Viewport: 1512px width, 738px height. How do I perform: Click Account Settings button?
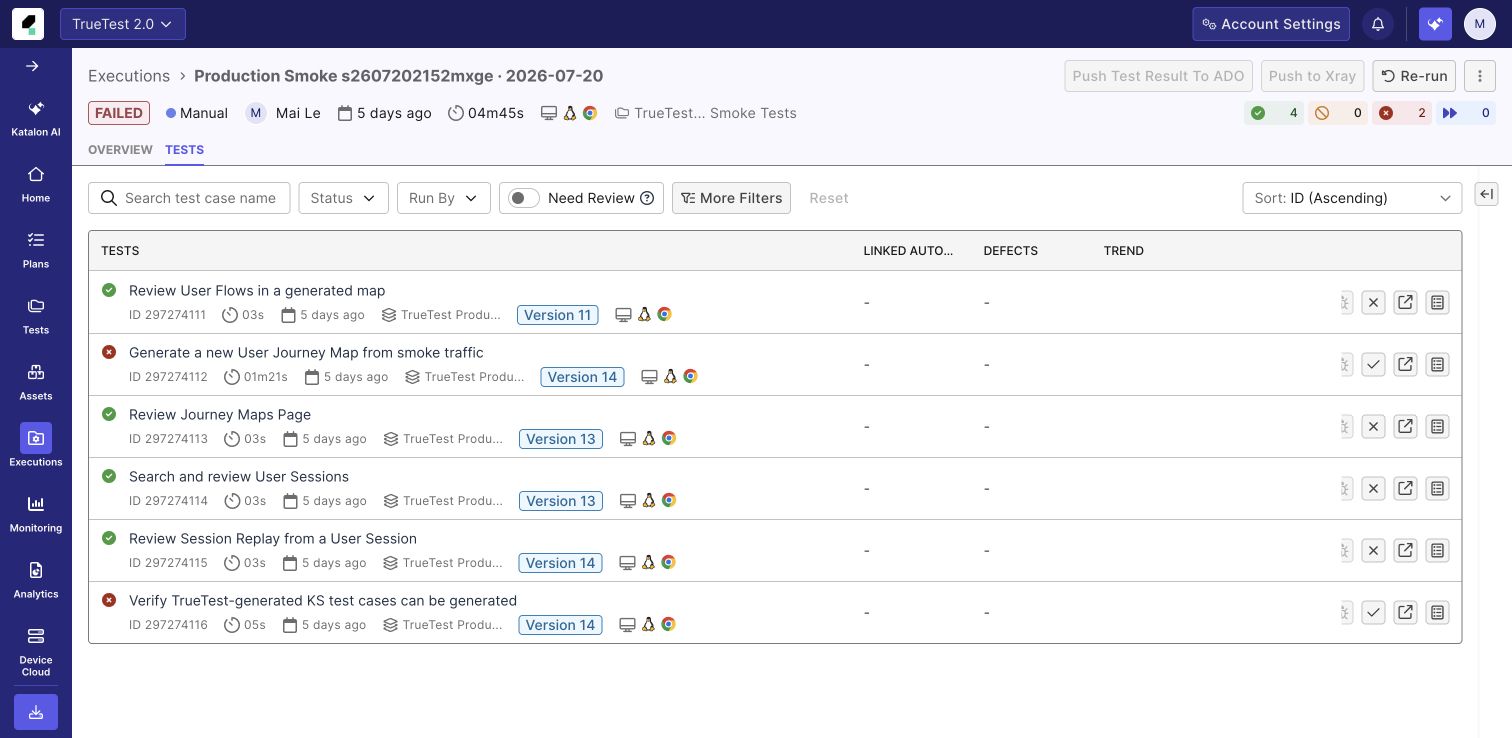[1271, 24]
